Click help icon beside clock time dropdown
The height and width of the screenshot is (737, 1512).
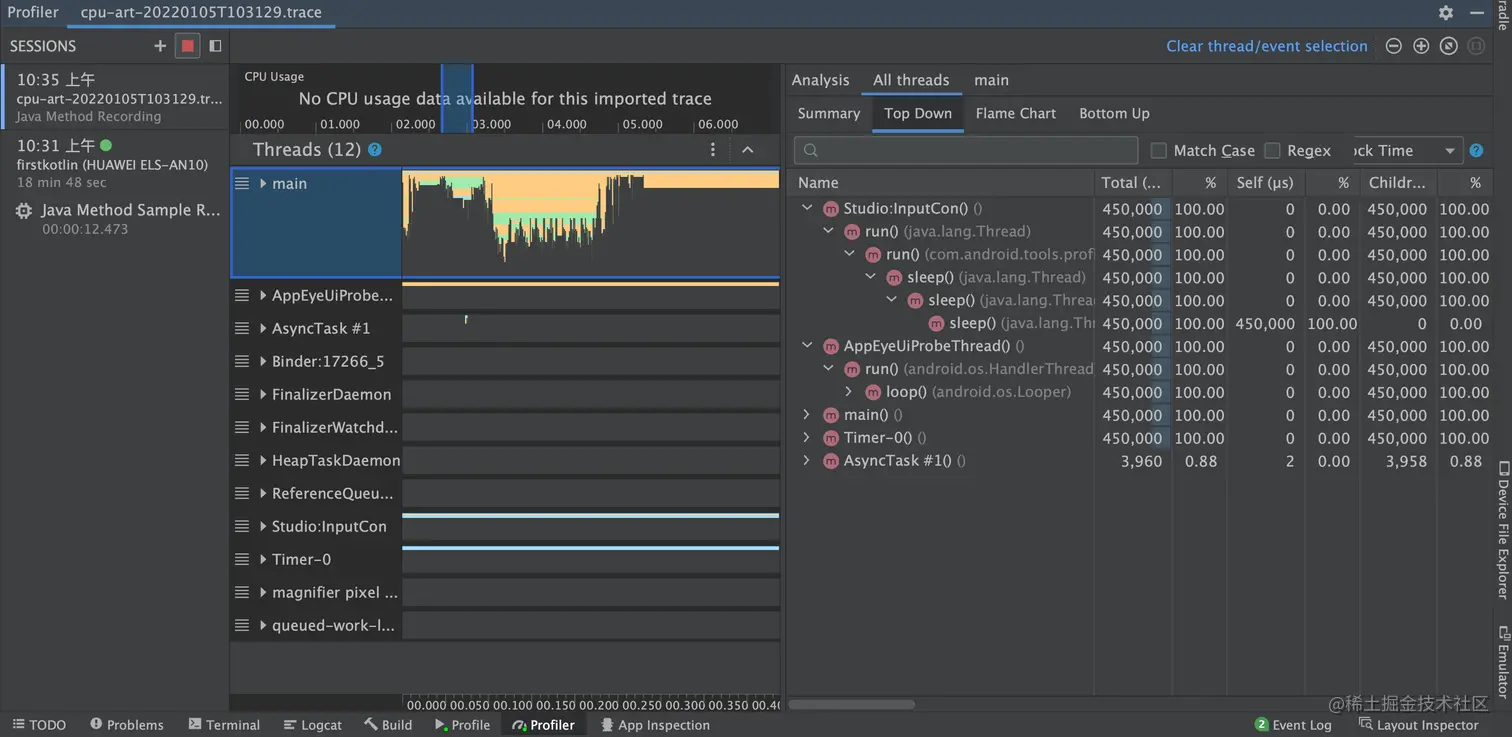pos(1476,151)
